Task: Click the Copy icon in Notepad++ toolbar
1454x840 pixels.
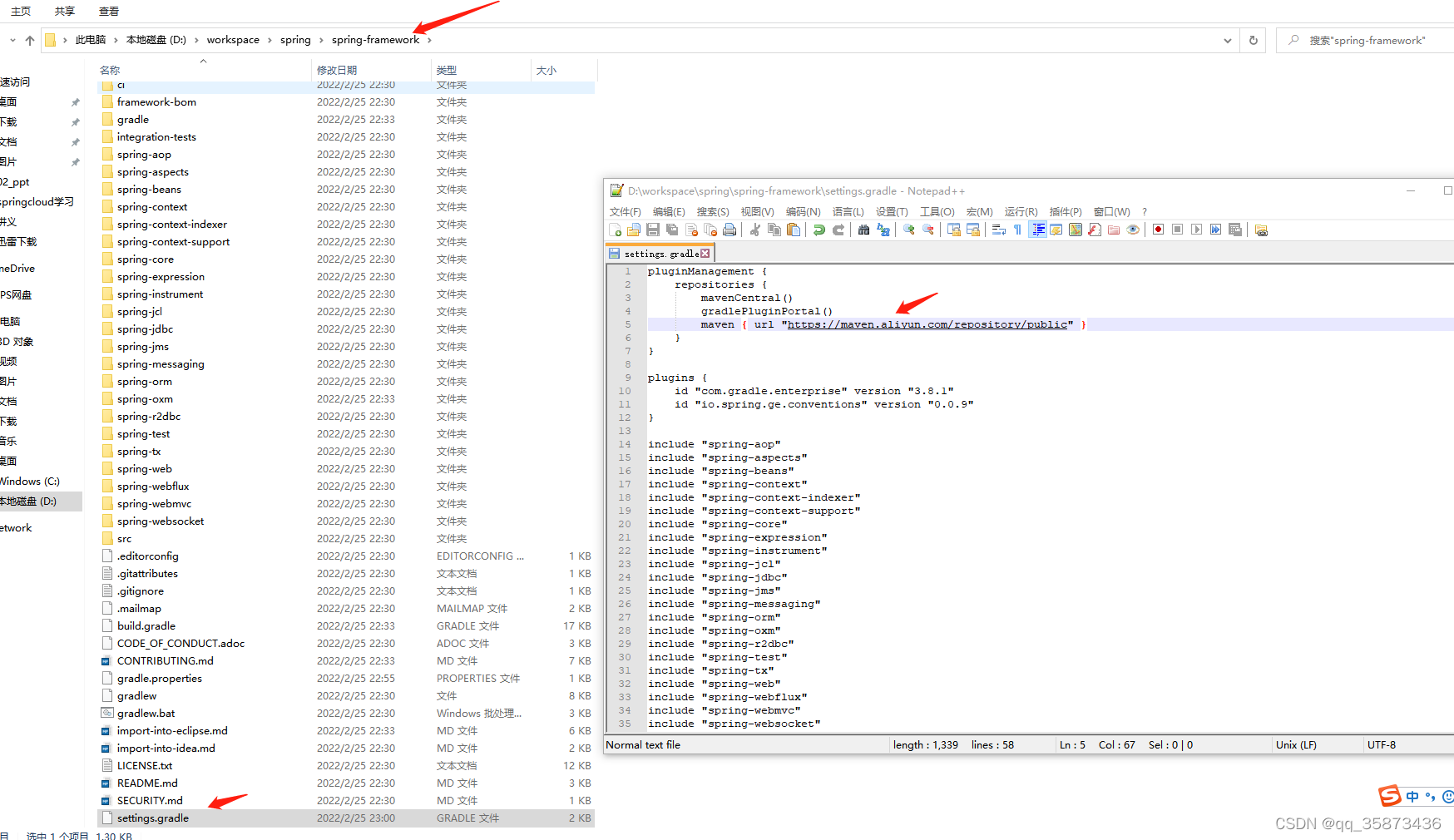Action: [774, 230]
